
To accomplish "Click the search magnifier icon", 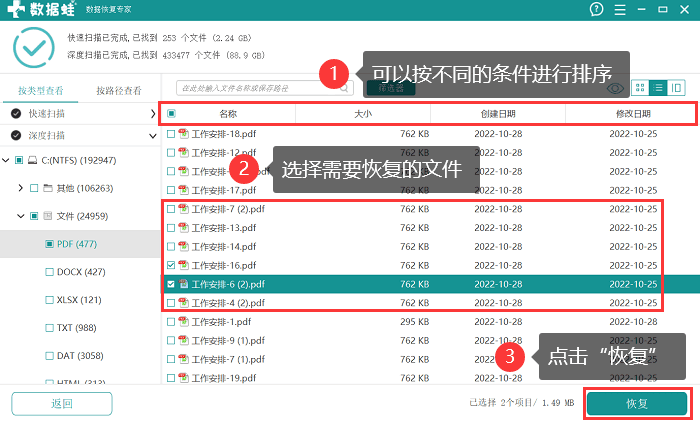I will (344, 88).
